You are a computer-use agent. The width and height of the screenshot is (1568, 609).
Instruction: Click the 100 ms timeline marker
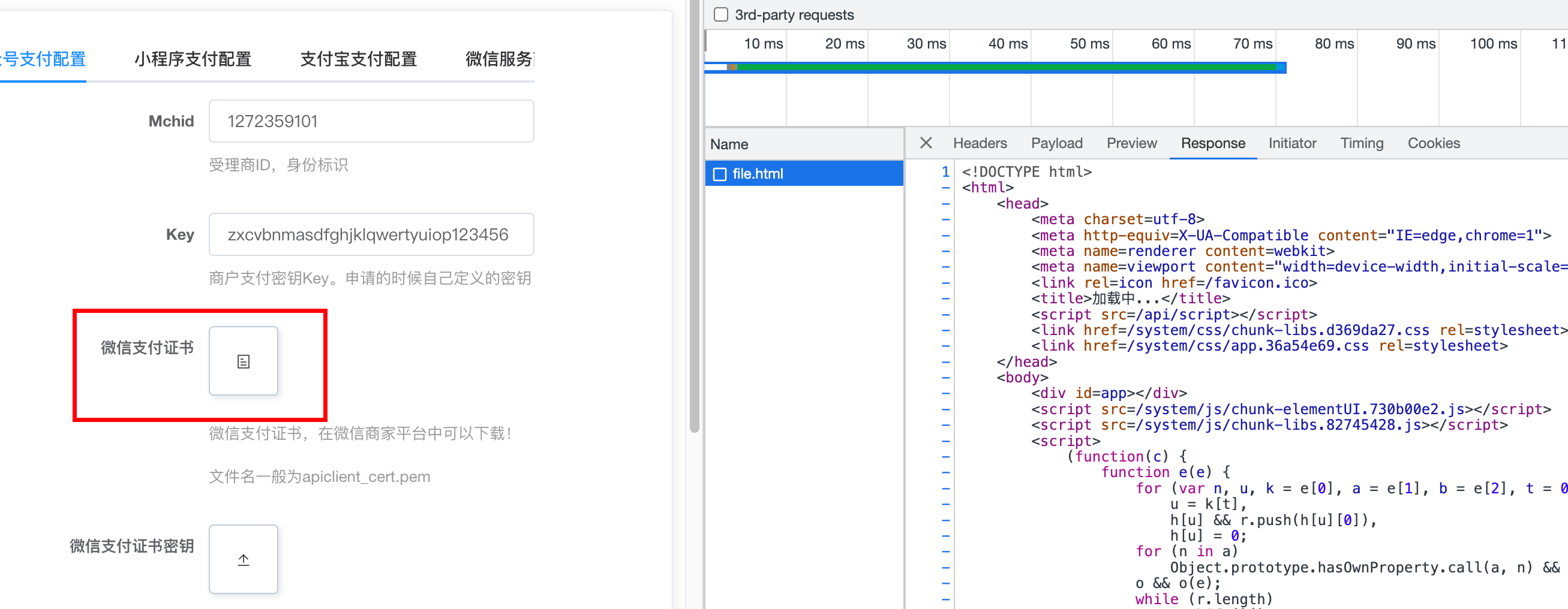coord(1493,44)
